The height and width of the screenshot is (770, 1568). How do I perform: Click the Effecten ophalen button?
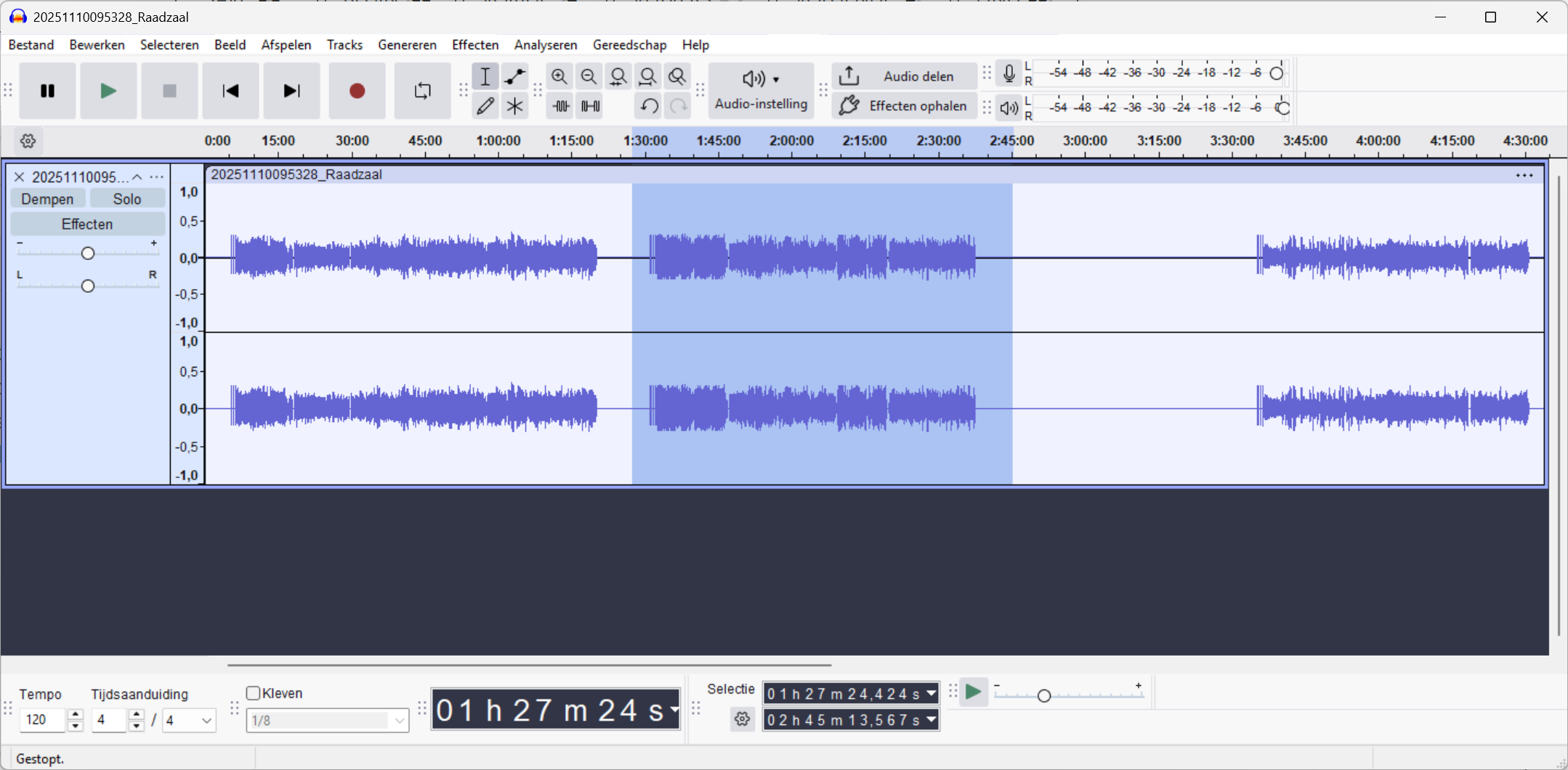(904, 106)
